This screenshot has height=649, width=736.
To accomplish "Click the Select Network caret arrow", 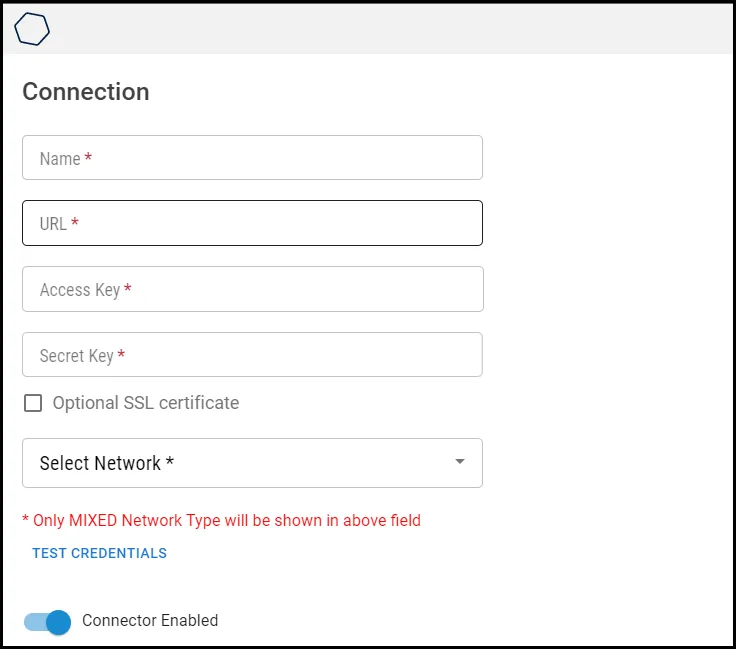I will (460, 461).
